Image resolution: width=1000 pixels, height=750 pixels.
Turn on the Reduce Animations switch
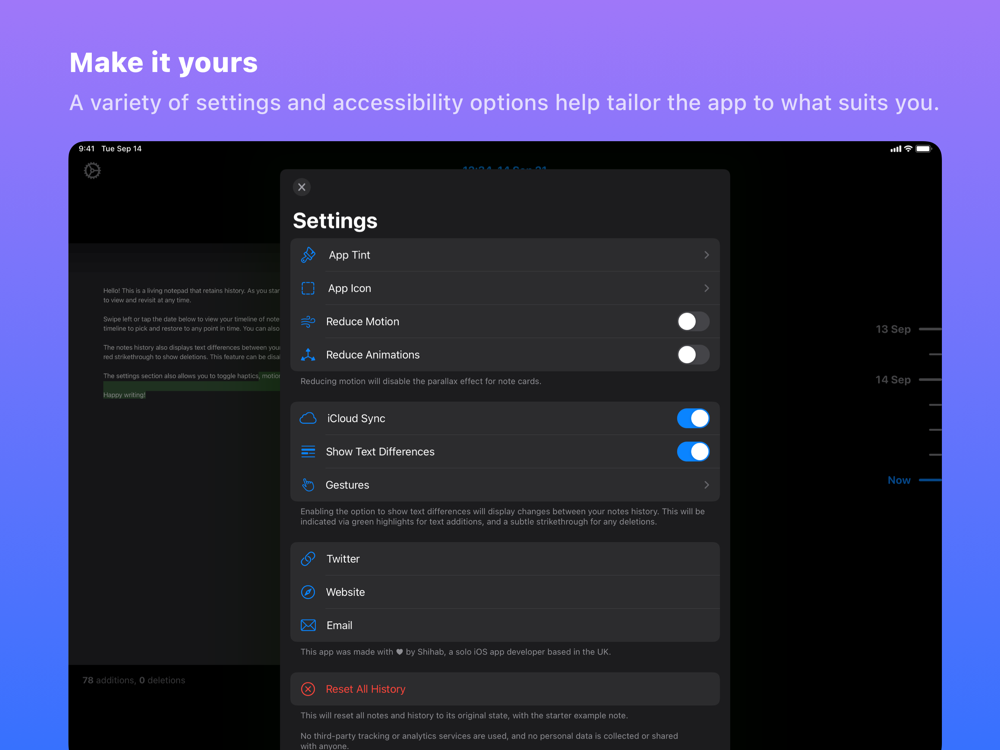tap(693, 355)
